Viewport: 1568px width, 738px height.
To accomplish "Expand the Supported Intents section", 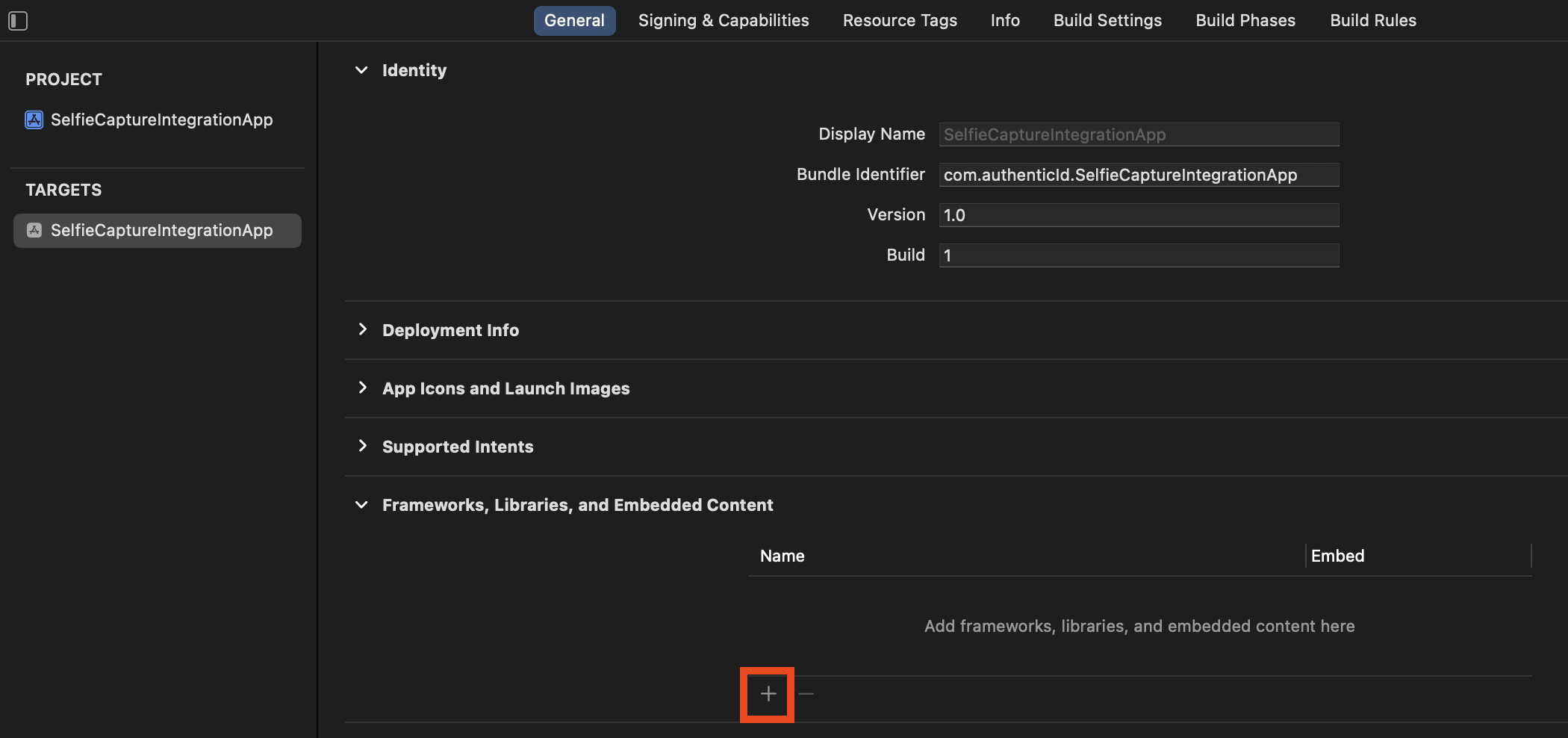I will 362,446.
